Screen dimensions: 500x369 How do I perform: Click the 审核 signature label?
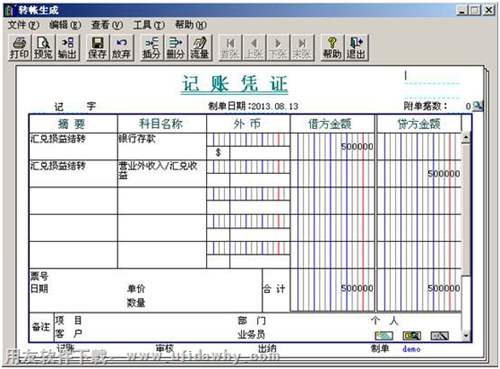(x=165, y=349)
